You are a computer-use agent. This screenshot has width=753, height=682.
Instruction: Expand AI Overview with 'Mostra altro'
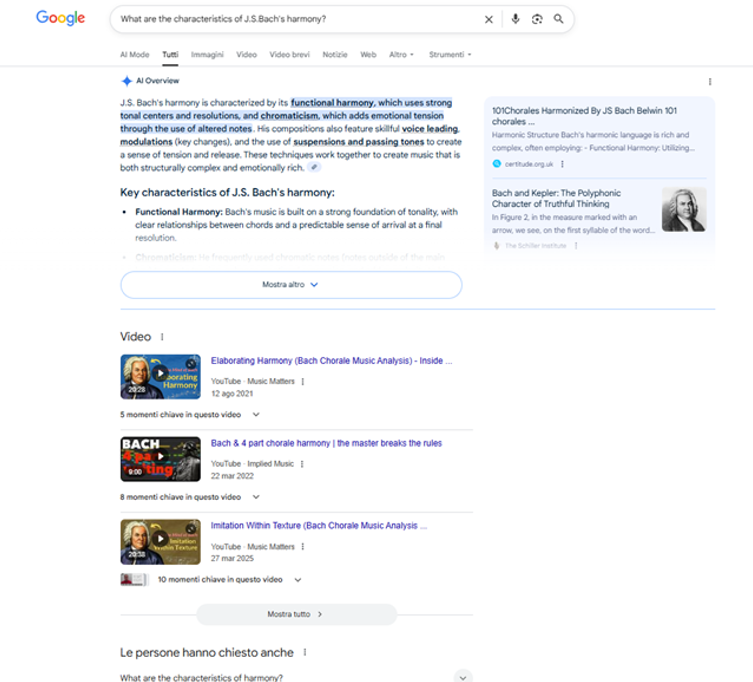tap(291, 285)
